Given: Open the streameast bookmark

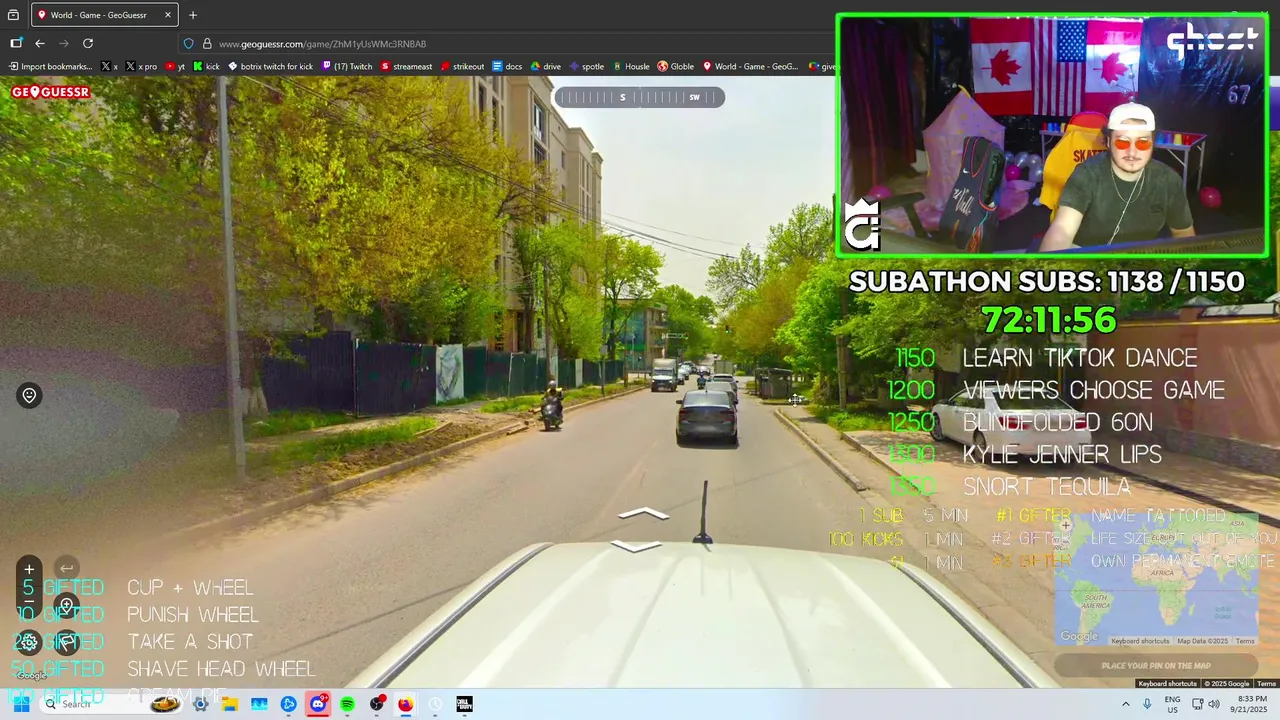Looking at the screenshot, I should point(406,67).
